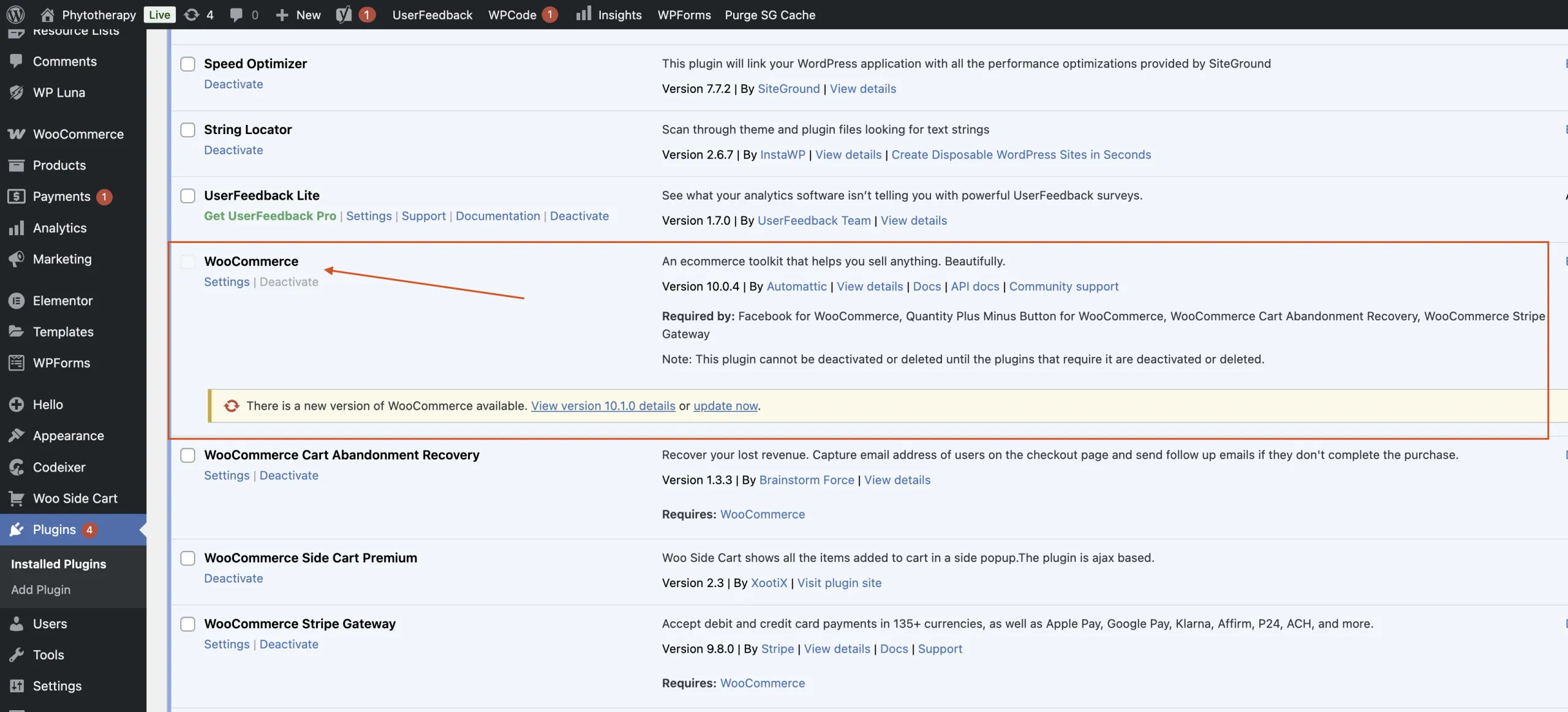
Task: Click Purge SG Cache button
Action: pos(770,14)
